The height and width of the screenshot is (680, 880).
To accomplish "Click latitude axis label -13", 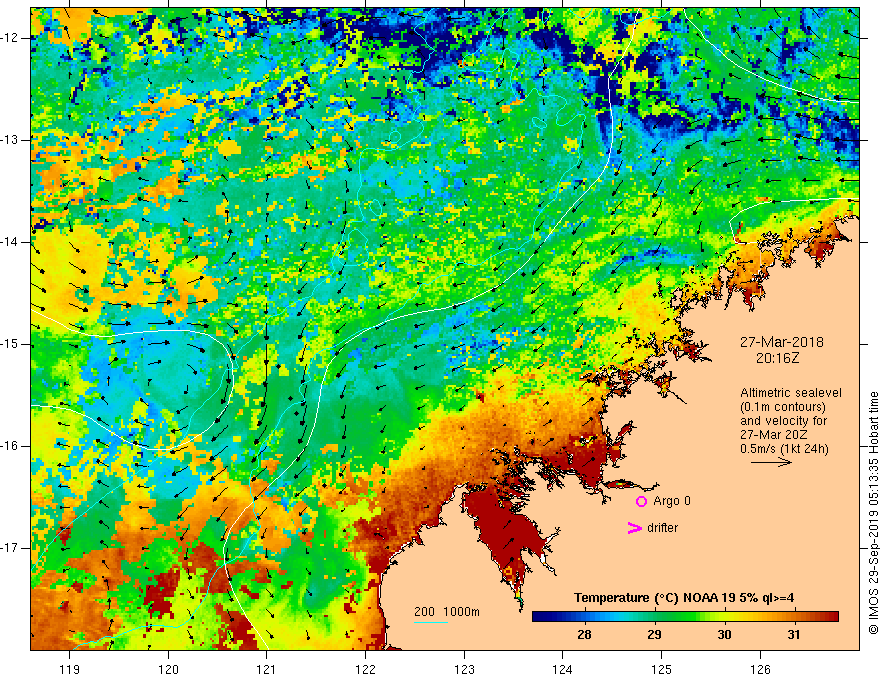I will (x=10, y=140).
